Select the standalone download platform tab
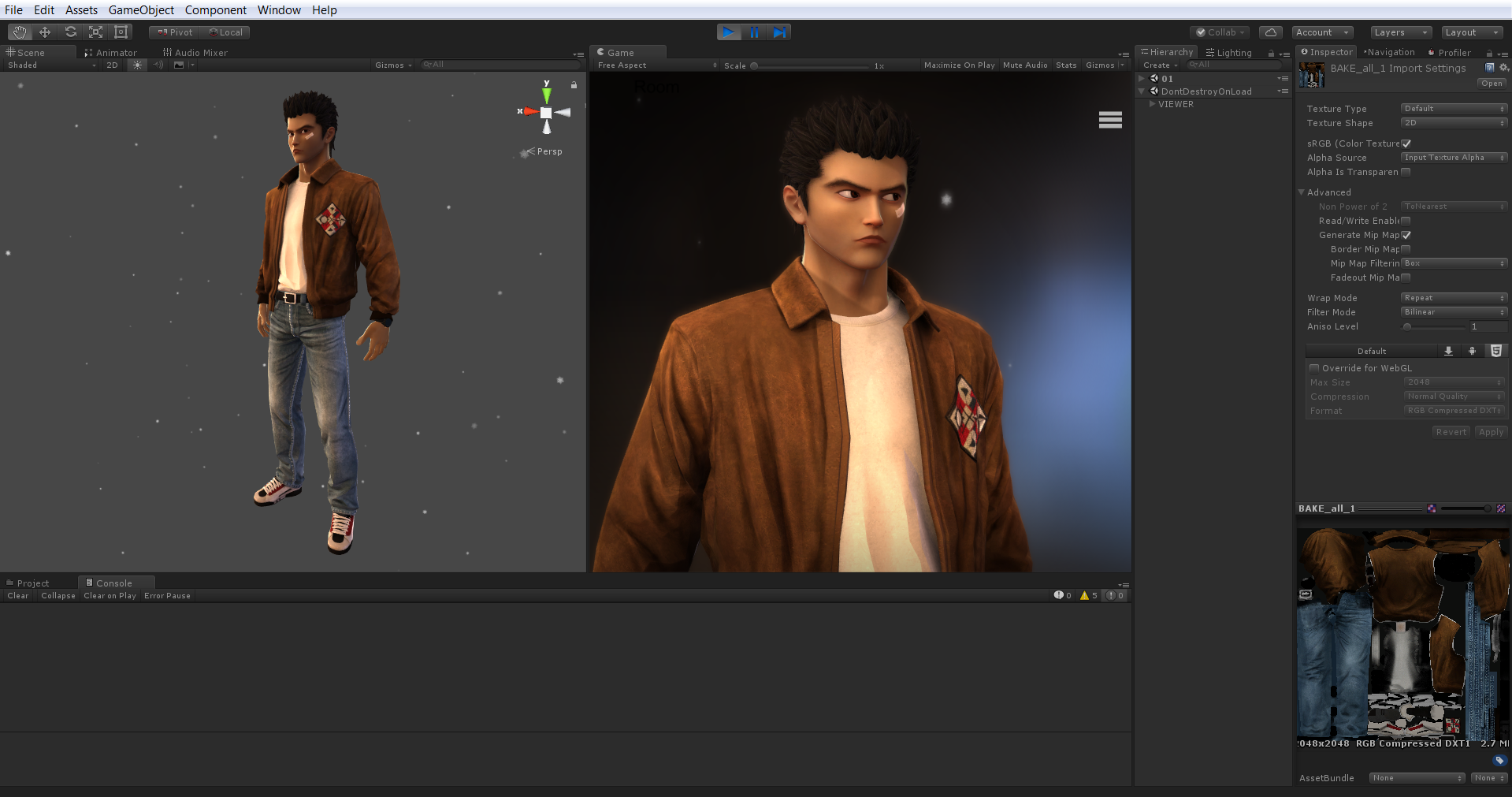This screenshot has width=1512, height=797. pyautogui.click(x=1448, y=352)
